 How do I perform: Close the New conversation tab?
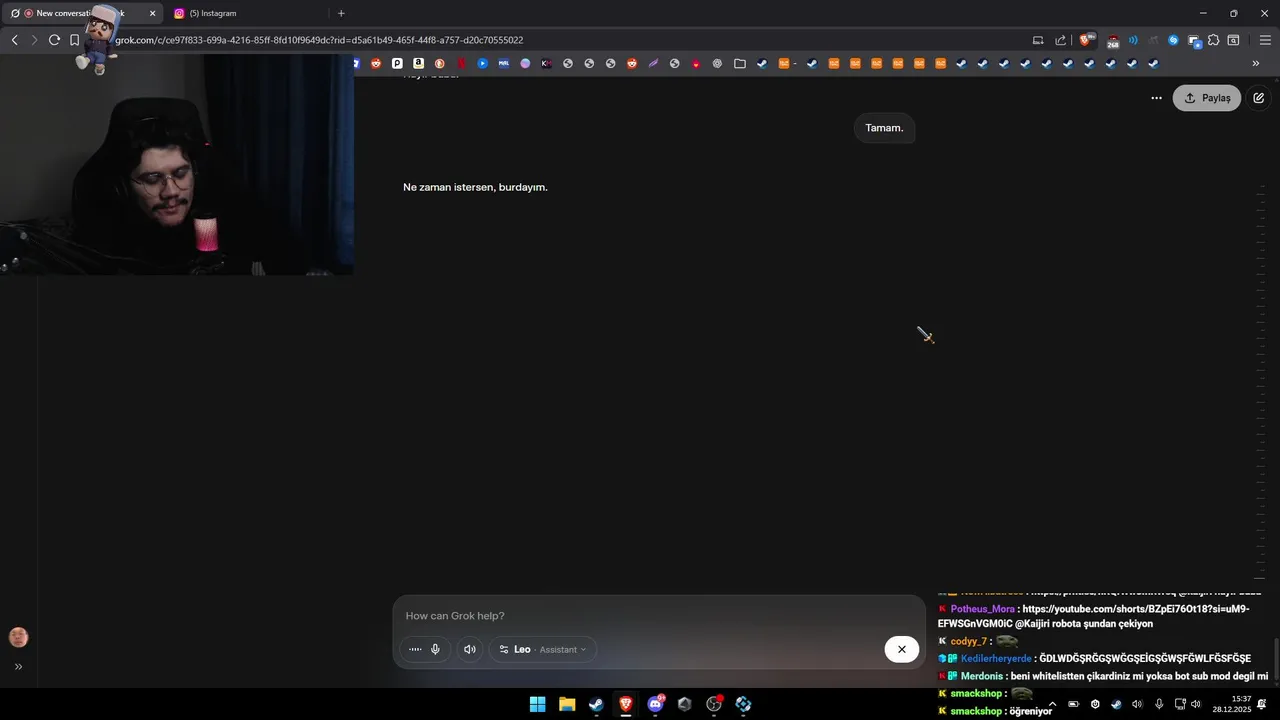pyautogui.click(x=152, y=13)
